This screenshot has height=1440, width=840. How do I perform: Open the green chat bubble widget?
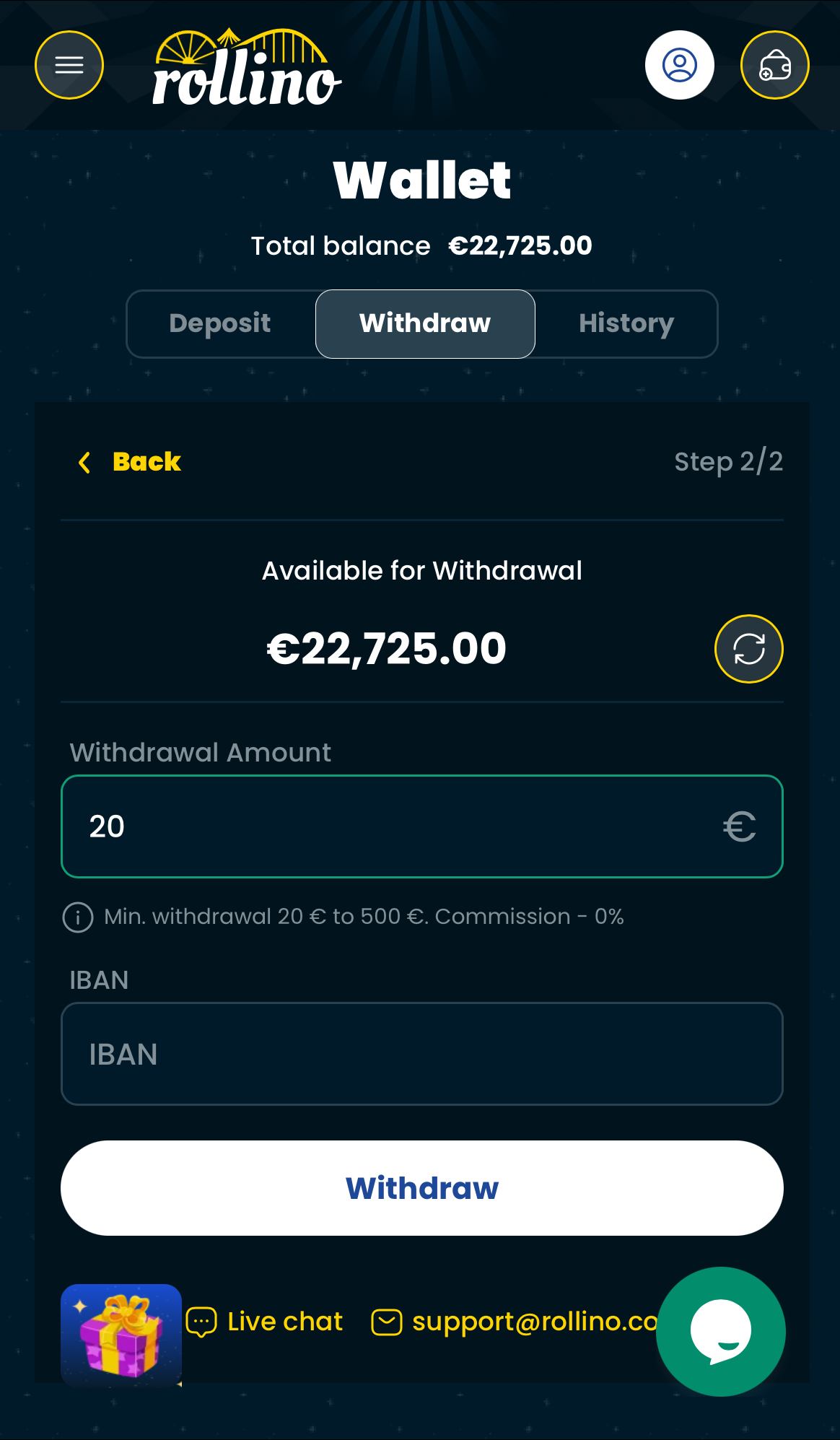click(720, 1331)
